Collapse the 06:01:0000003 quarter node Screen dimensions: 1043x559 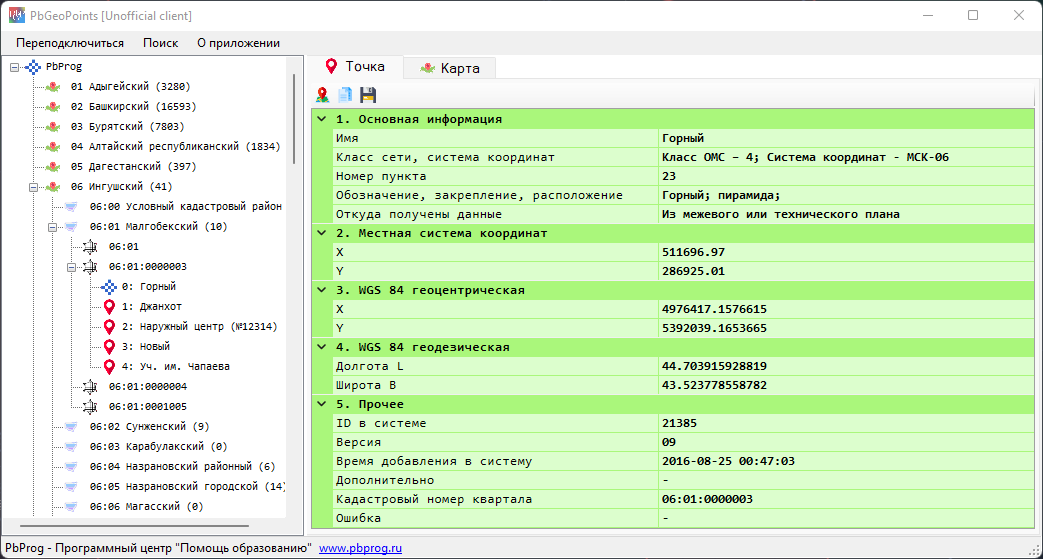71,267
